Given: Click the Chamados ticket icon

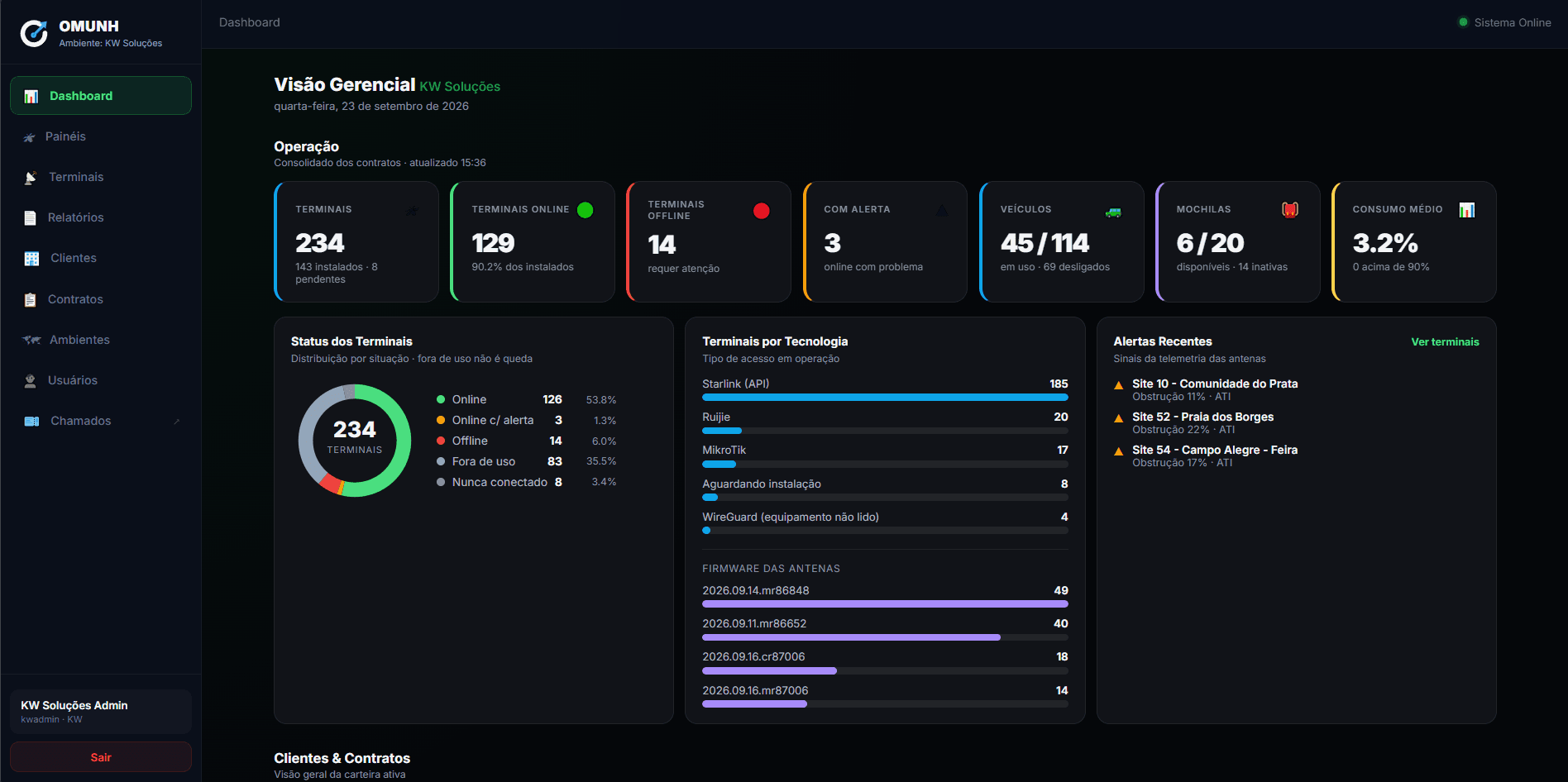Looking at the screenshot, I should (x=31, y=422).
